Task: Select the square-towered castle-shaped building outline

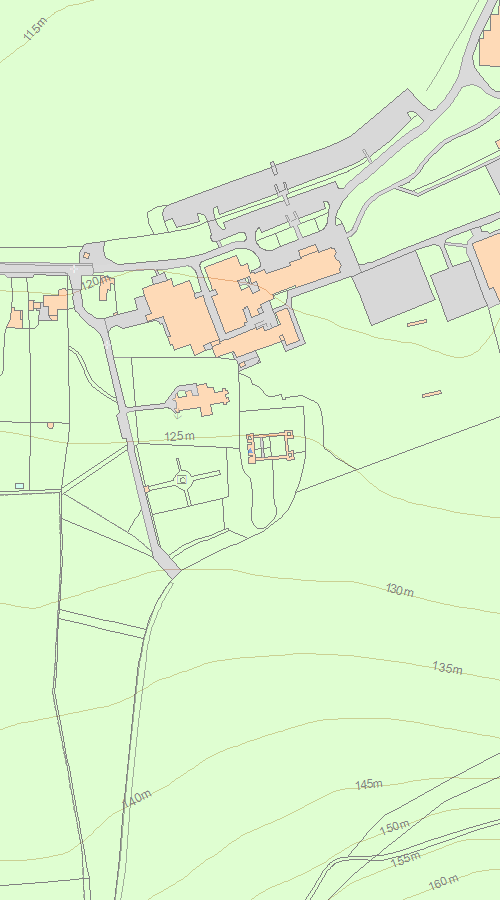Action: [270, 446]
